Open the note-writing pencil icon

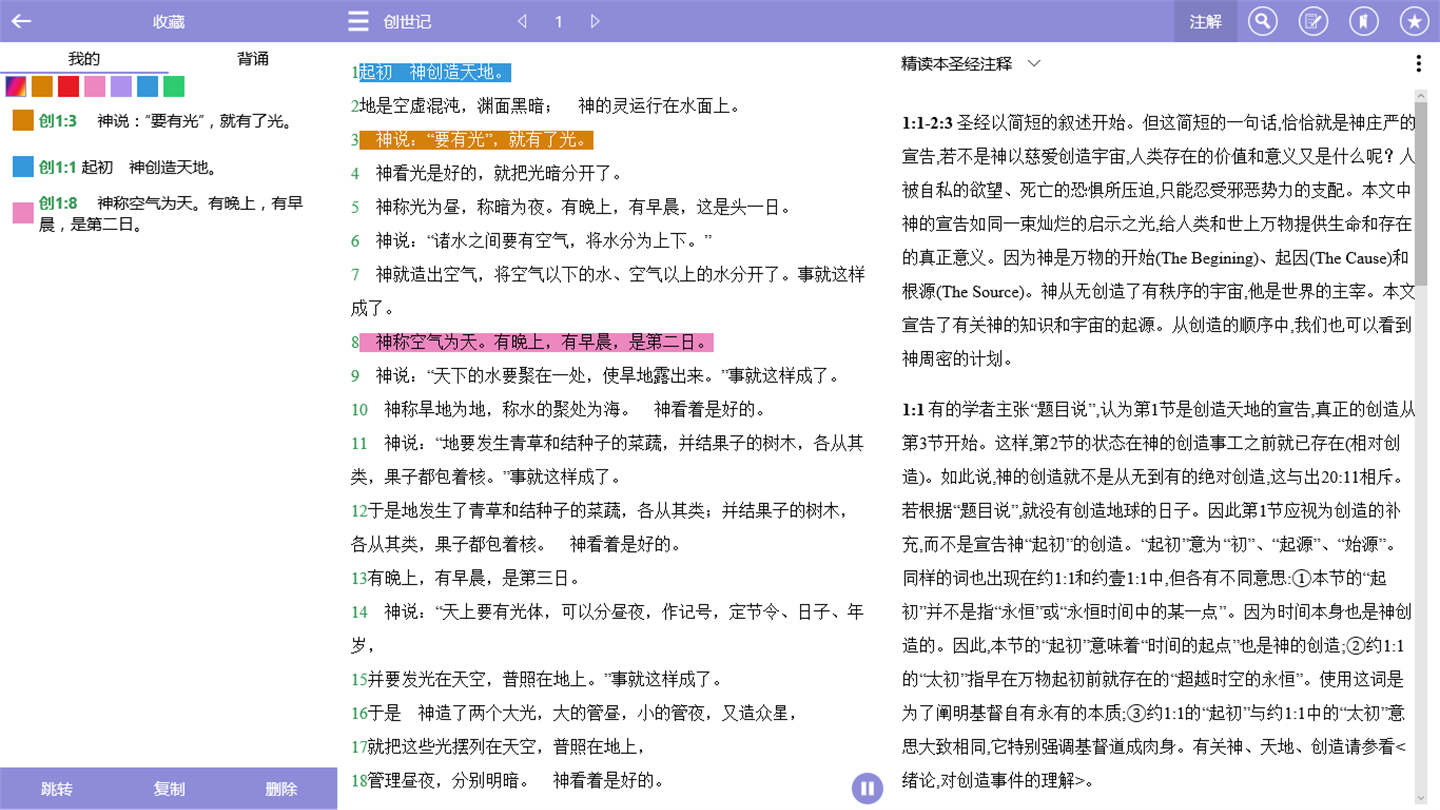point(1313,21)
